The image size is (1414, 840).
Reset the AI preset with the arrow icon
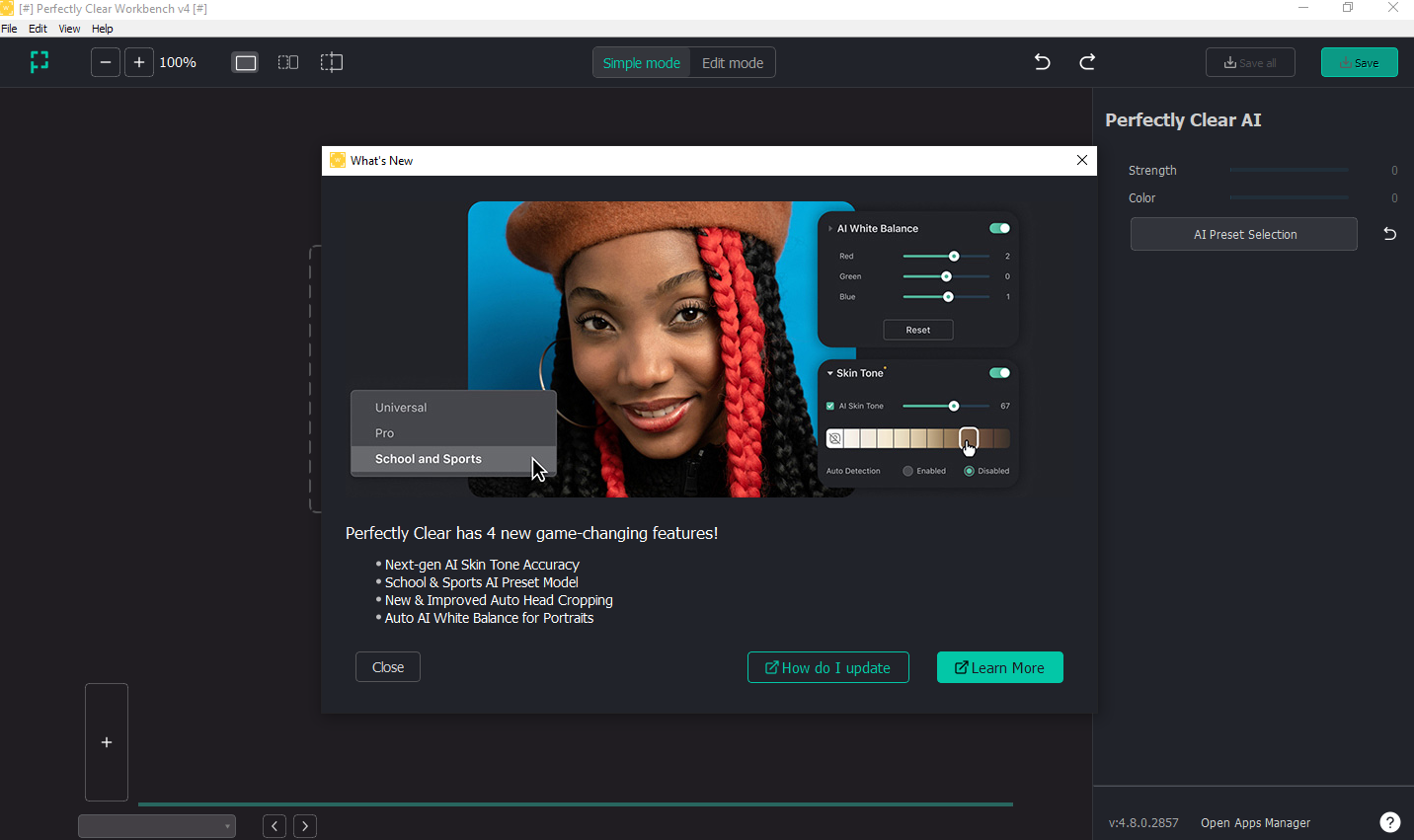click(x=1389, y=234)
